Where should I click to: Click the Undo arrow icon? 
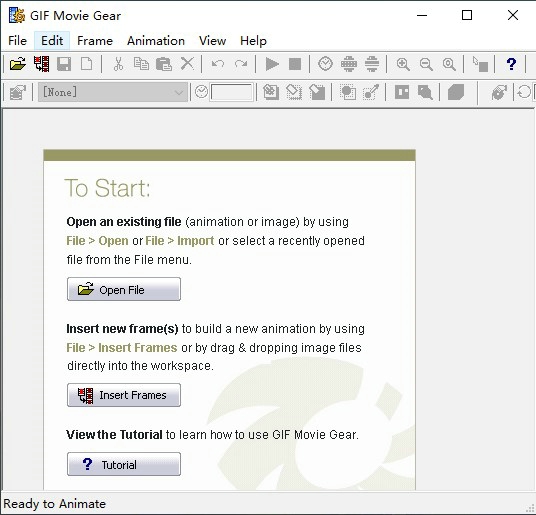218,64
